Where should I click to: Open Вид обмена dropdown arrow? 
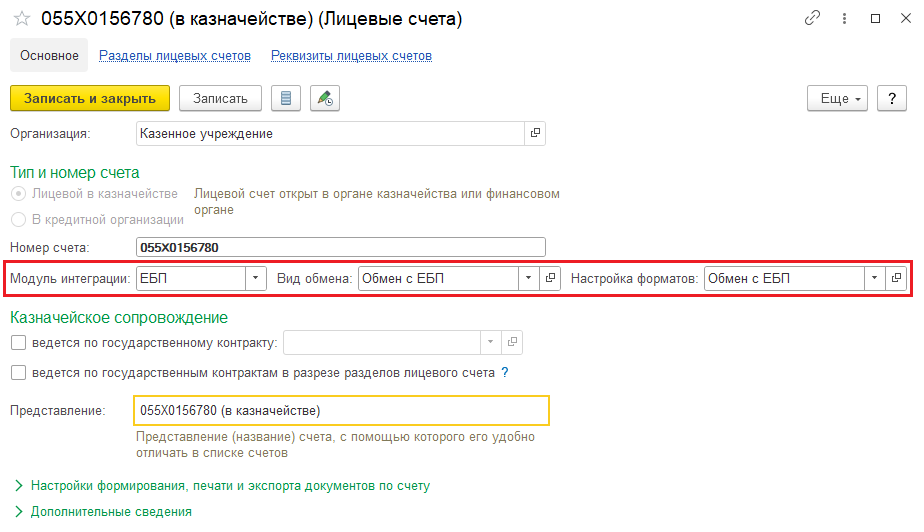[528, 278]
